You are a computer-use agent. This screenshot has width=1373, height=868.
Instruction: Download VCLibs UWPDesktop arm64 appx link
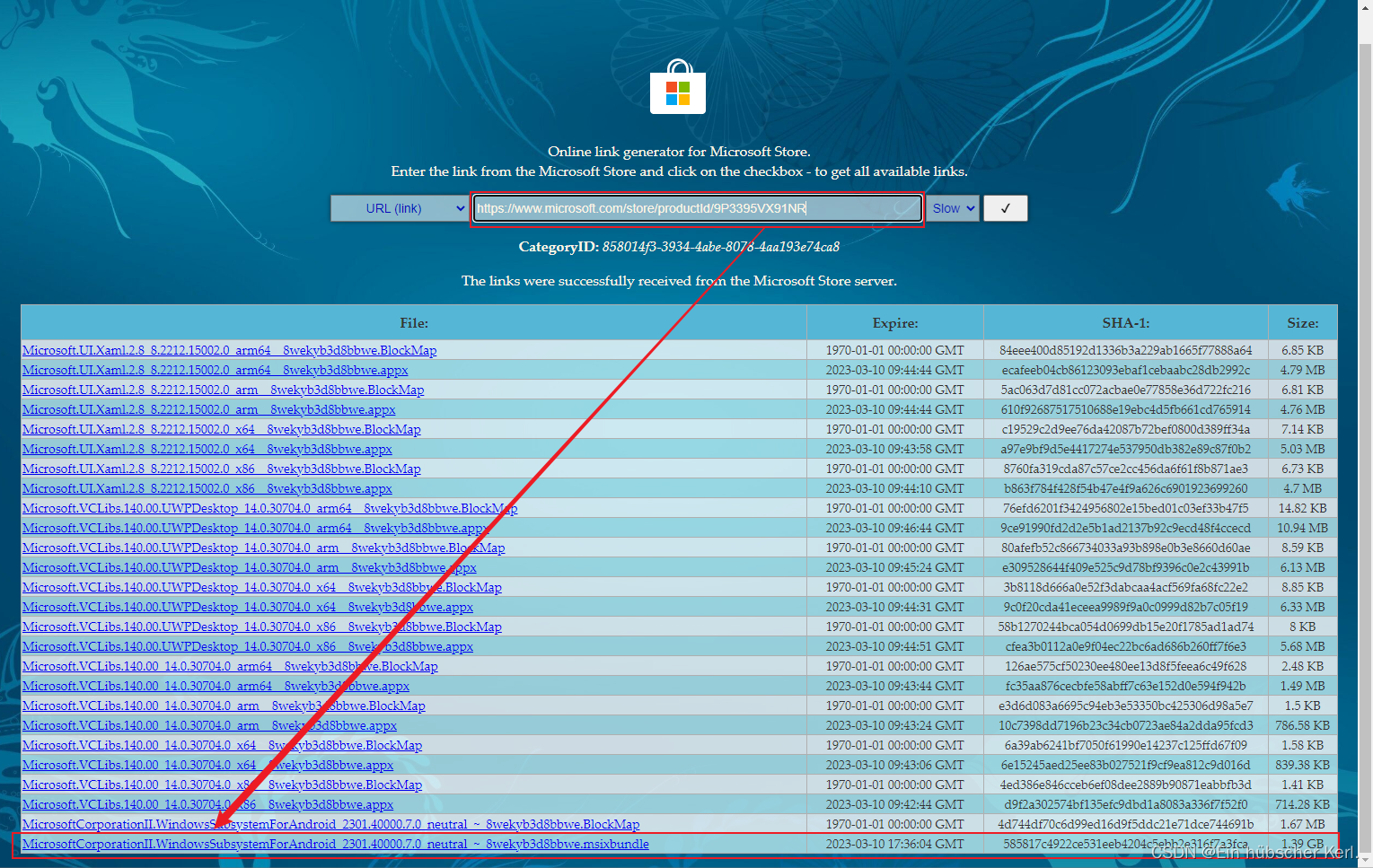[256, 528]
